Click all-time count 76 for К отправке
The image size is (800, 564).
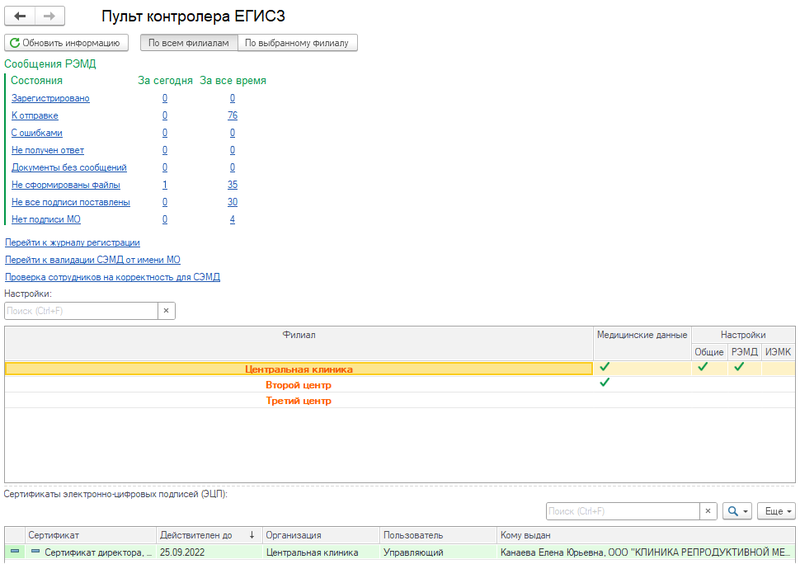click(x=233, y=115)
